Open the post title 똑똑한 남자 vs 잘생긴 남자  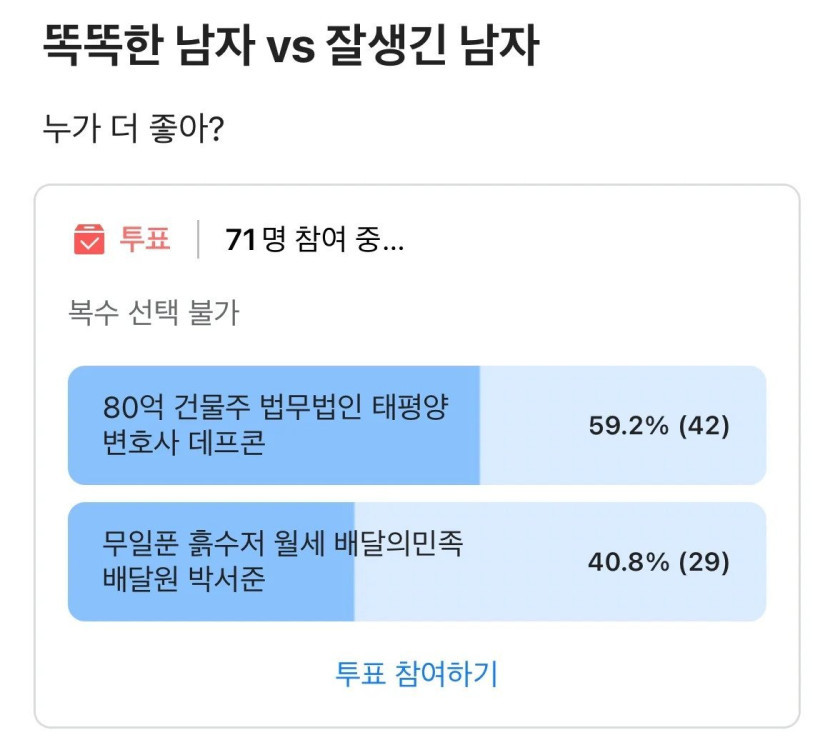pyautogui.click(x=290, y=47)
